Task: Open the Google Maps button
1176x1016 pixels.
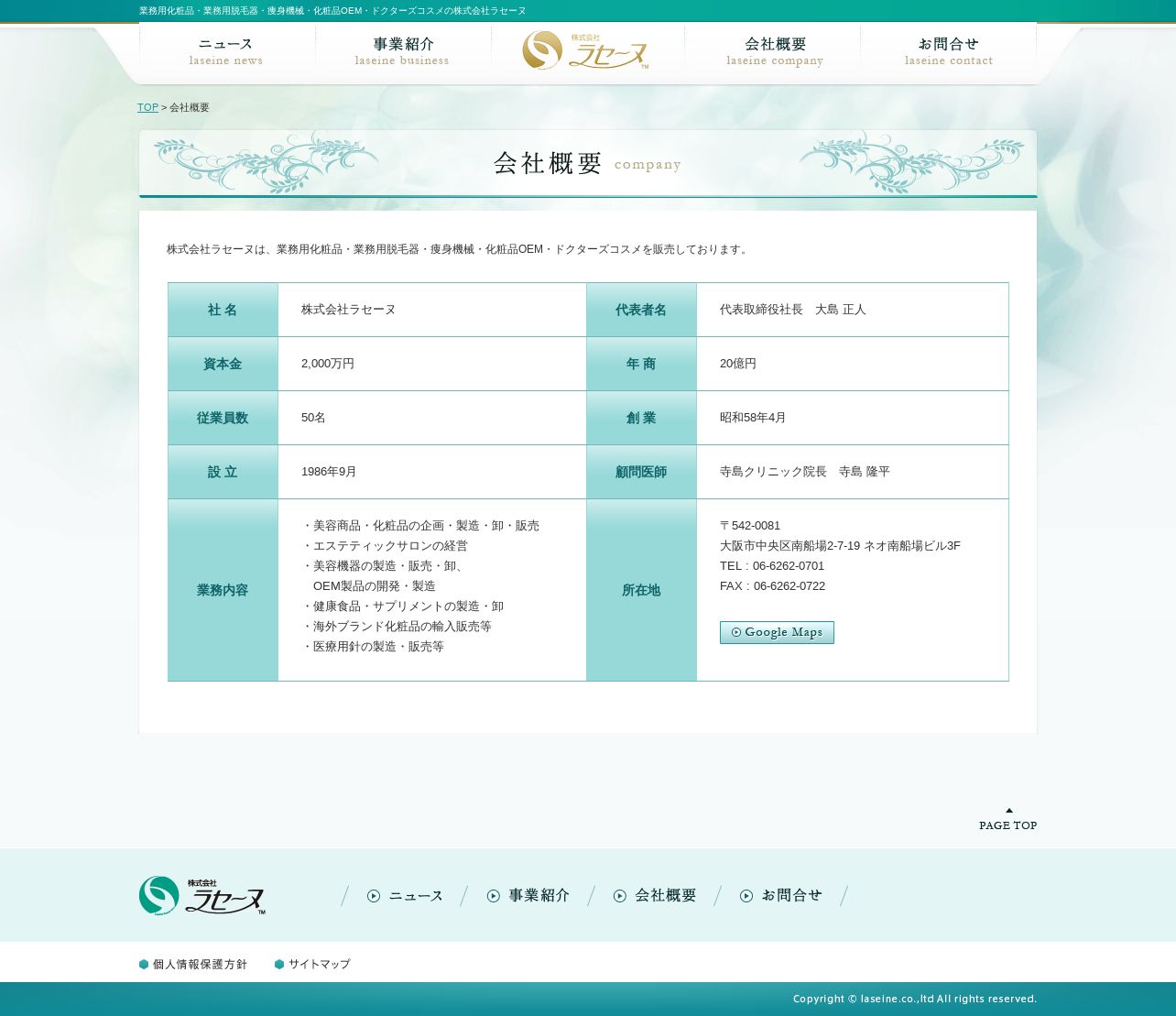Action: click(777, 632)
